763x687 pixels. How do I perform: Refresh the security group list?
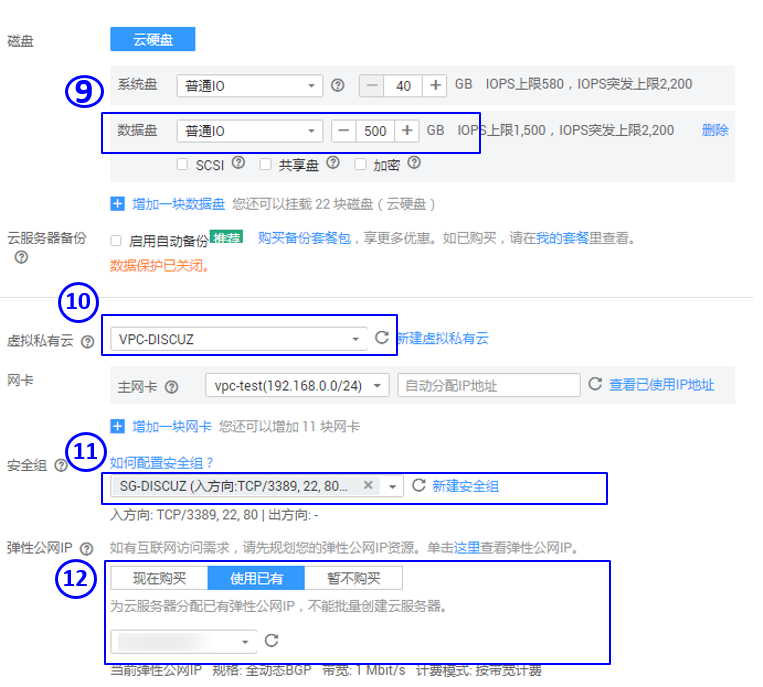point(418,486)
